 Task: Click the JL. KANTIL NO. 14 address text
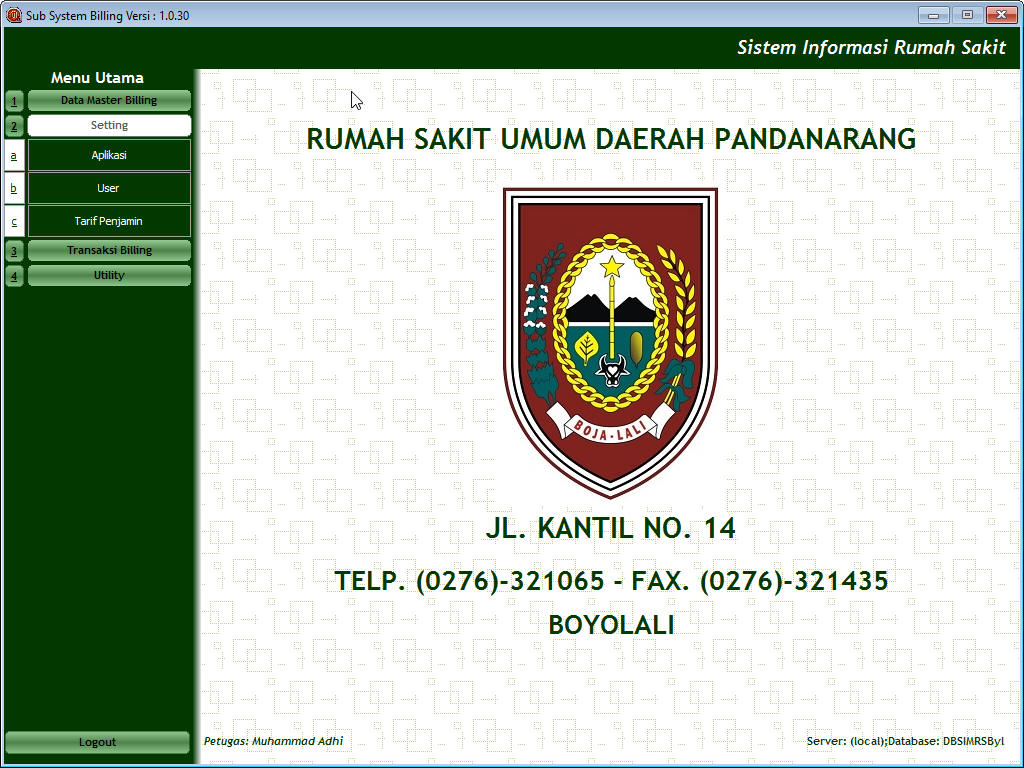point(611,528)
